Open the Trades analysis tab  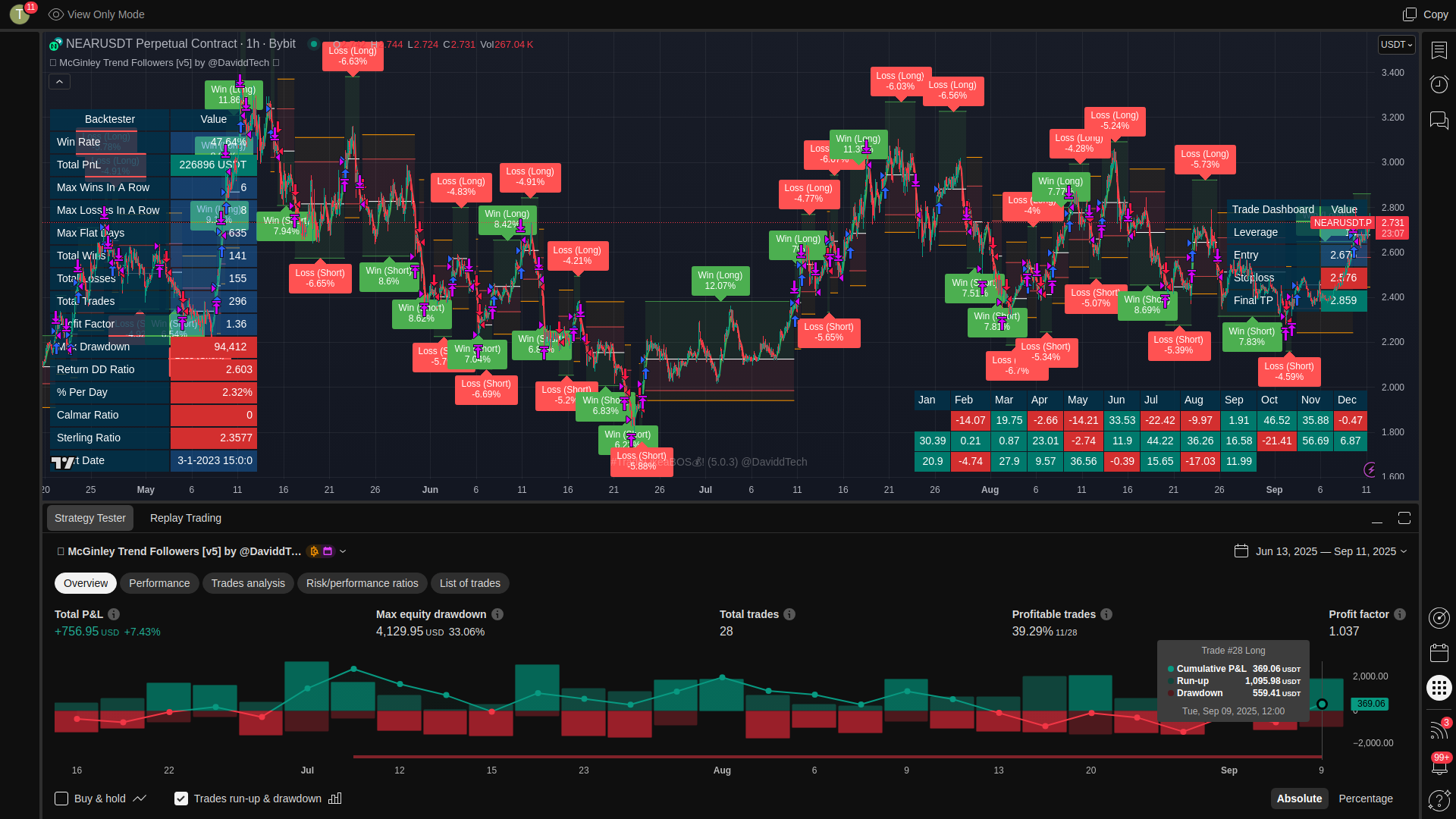248,583
